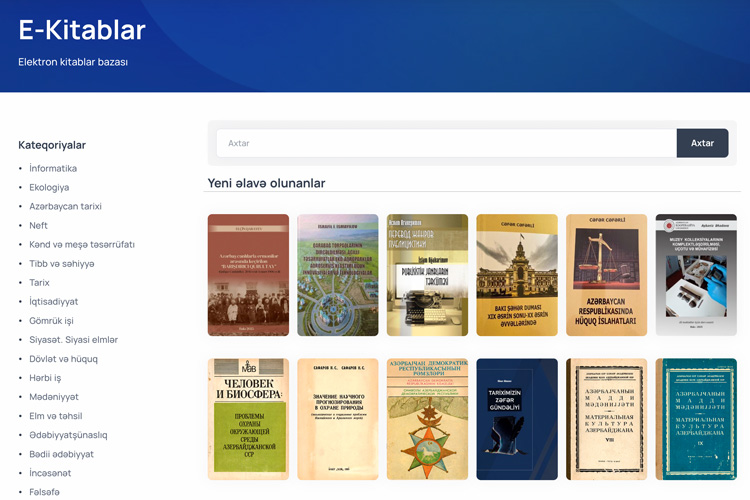Select the Ekologiya category
This screenshot has height=500, width=750.
click(49, 187)
